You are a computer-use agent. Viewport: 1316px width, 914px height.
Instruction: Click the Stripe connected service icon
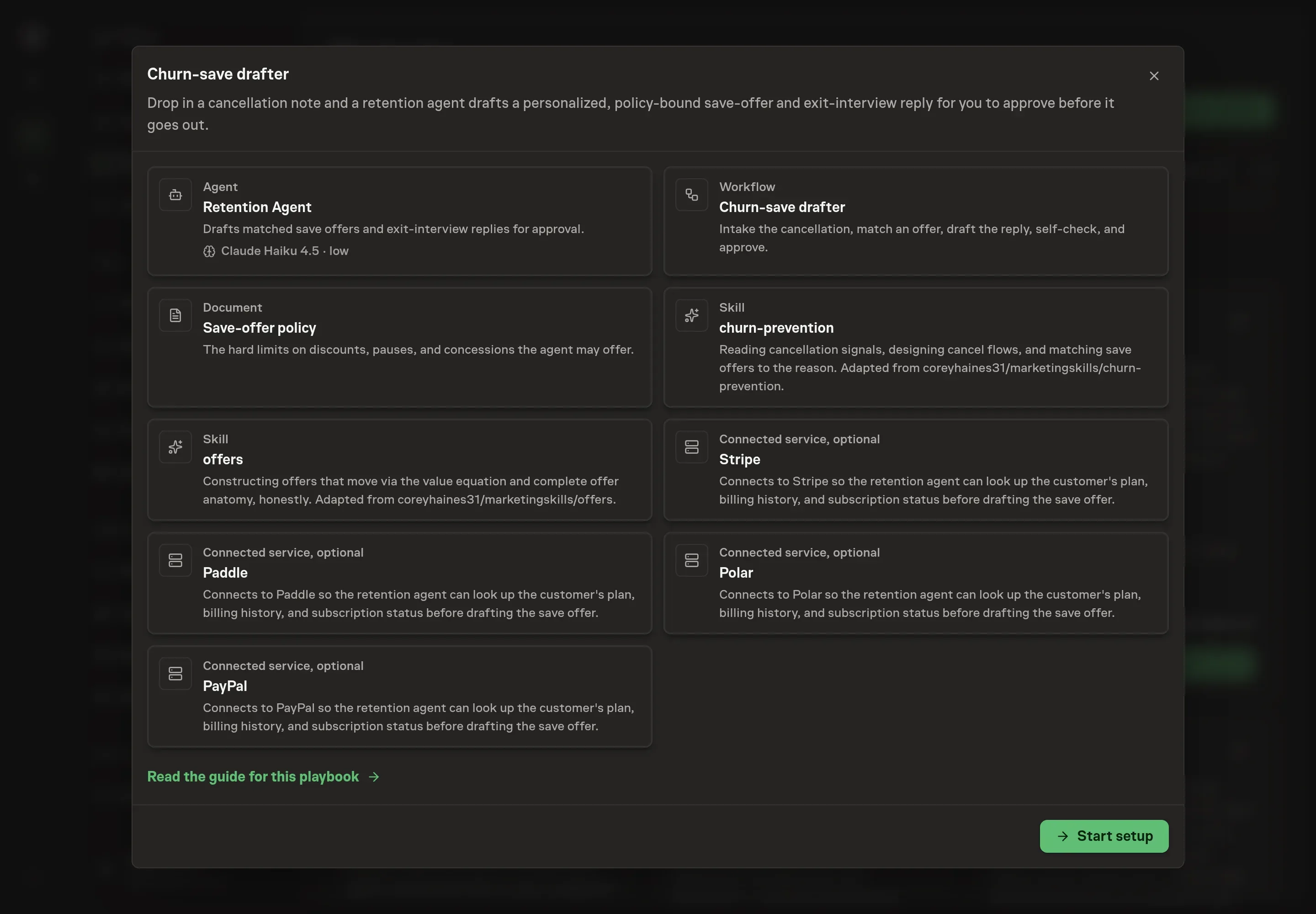pos(691,447)
